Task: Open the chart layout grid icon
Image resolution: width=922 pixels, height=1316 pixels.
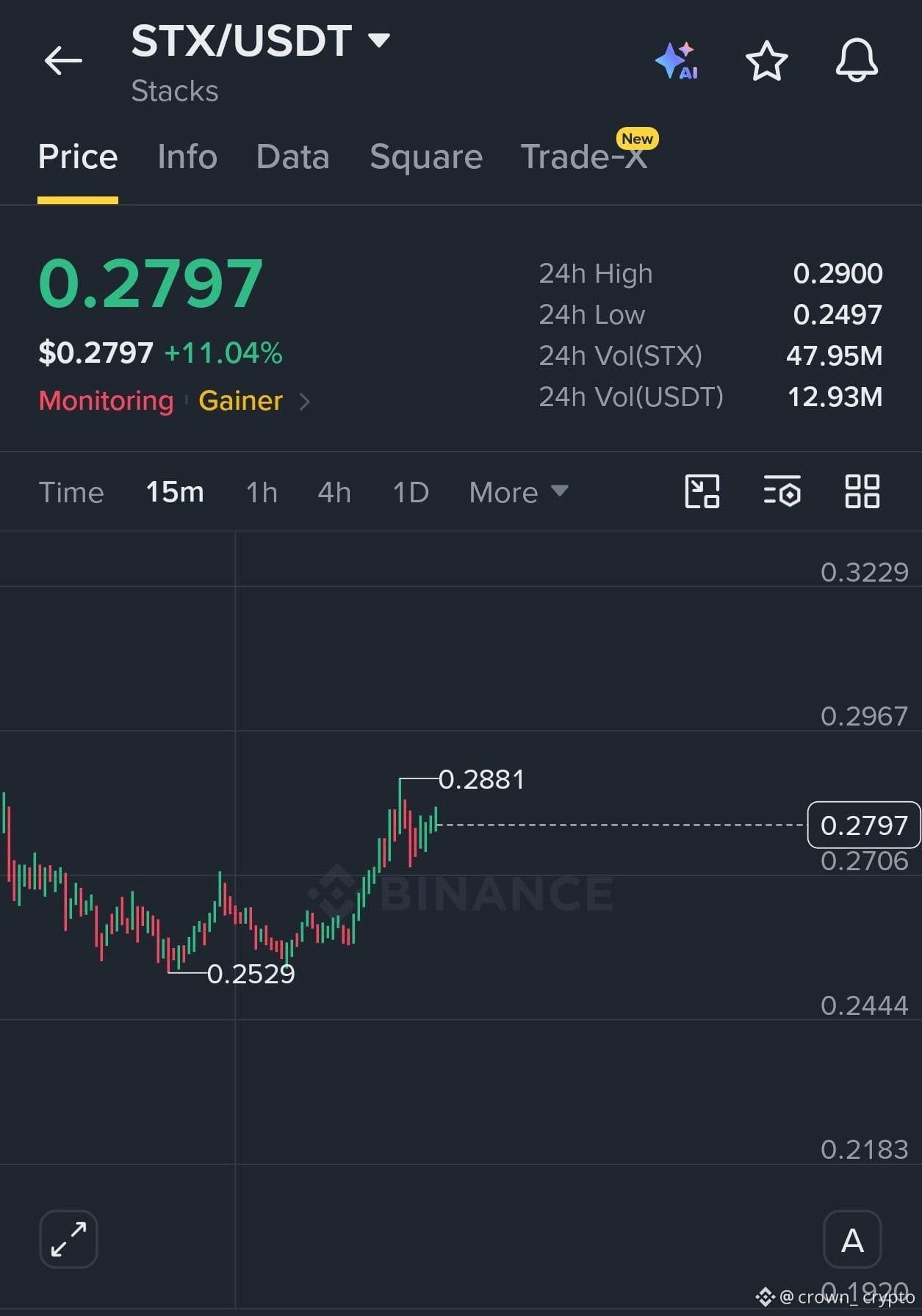Action: click(x=862, y=491)
